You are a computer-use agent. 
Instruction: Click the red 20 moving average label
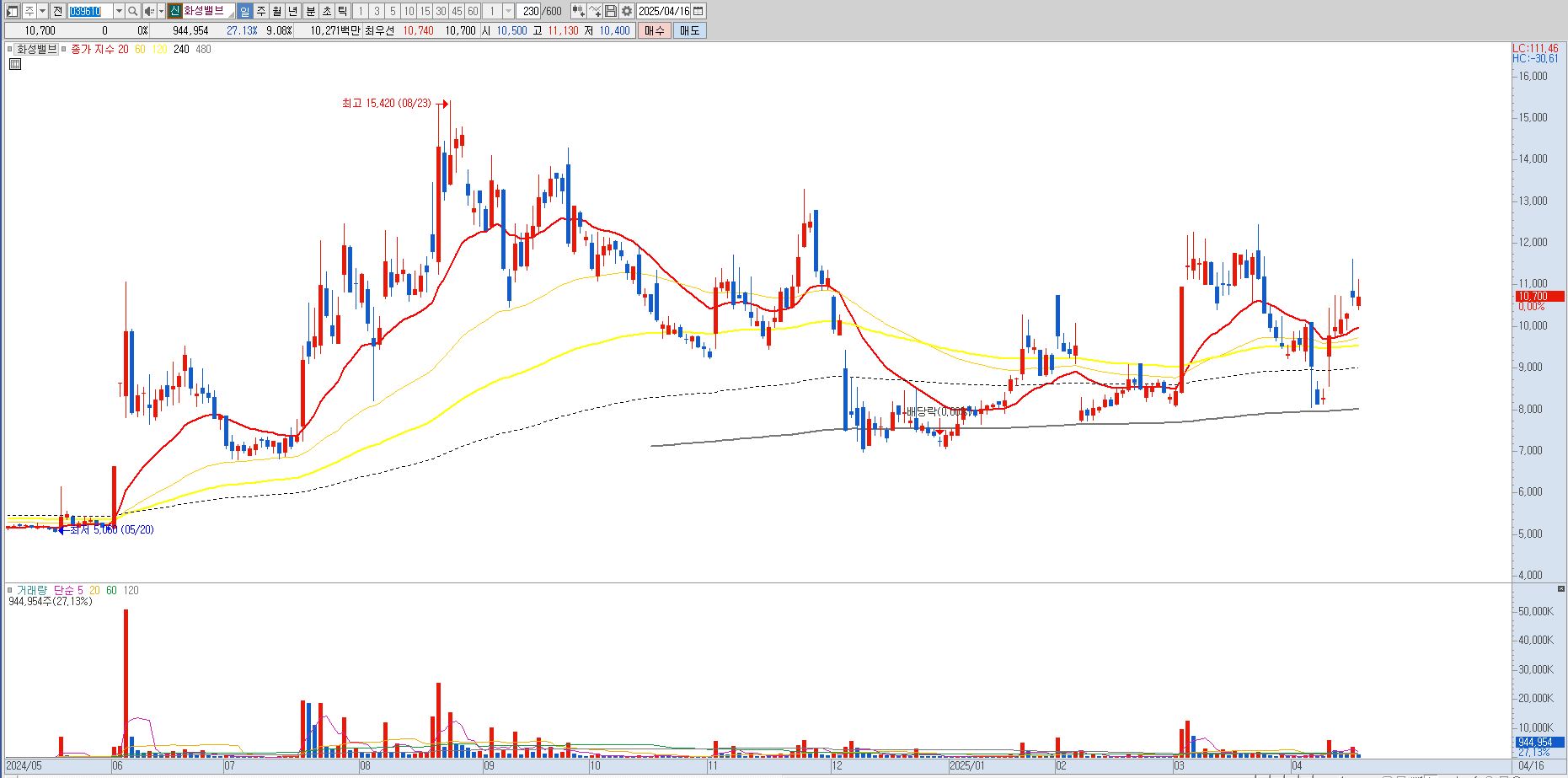pyautogui.click(x=123, y=49)
